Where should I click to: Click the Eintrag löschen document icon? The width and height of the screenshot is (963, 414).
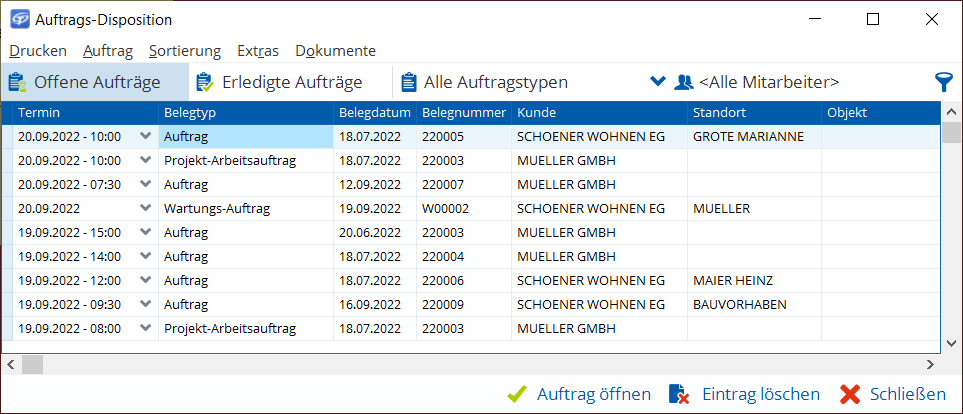[679, 394]
